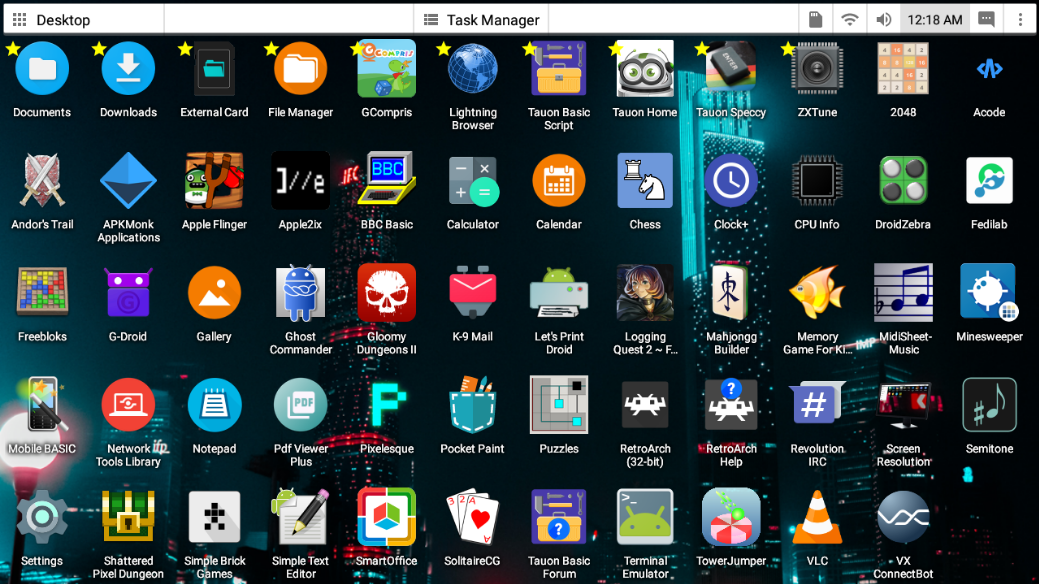The height and width of the screenshot is (584, 1039).
Task: Open Pdf Viewer Plus
Action: coord(300,404)
